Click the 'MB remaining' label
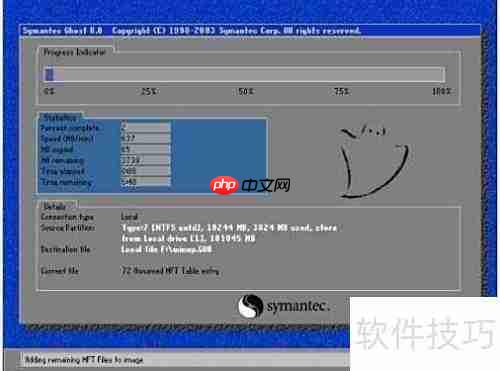Viewport: 500px width, 371px height. click(x=62, y=160)
